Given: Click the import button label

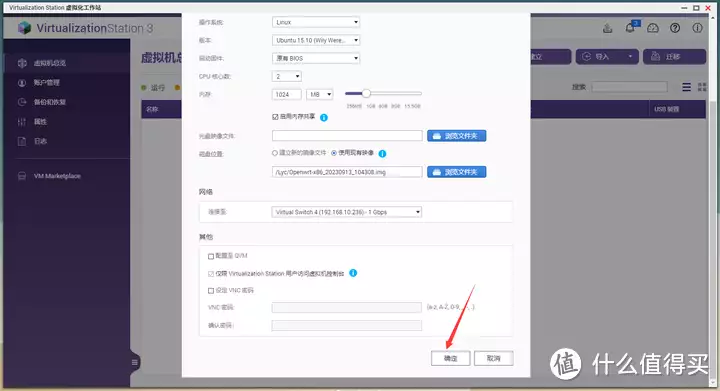Looking at the screenshot, I should (x=602, y=56).
